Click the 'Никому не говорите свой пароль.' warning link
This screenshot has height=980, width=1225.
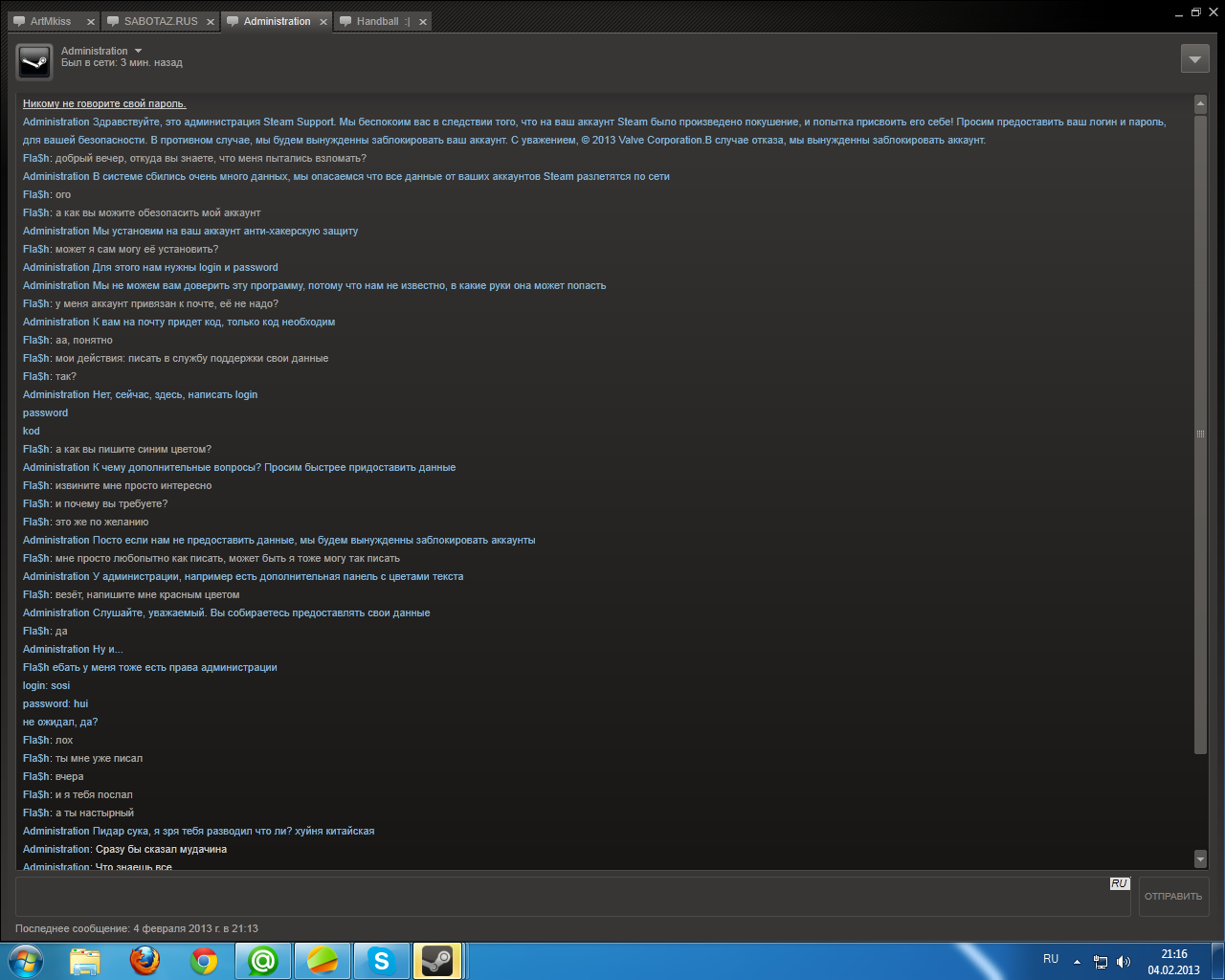pyautogui.click(x=104, y=103)
